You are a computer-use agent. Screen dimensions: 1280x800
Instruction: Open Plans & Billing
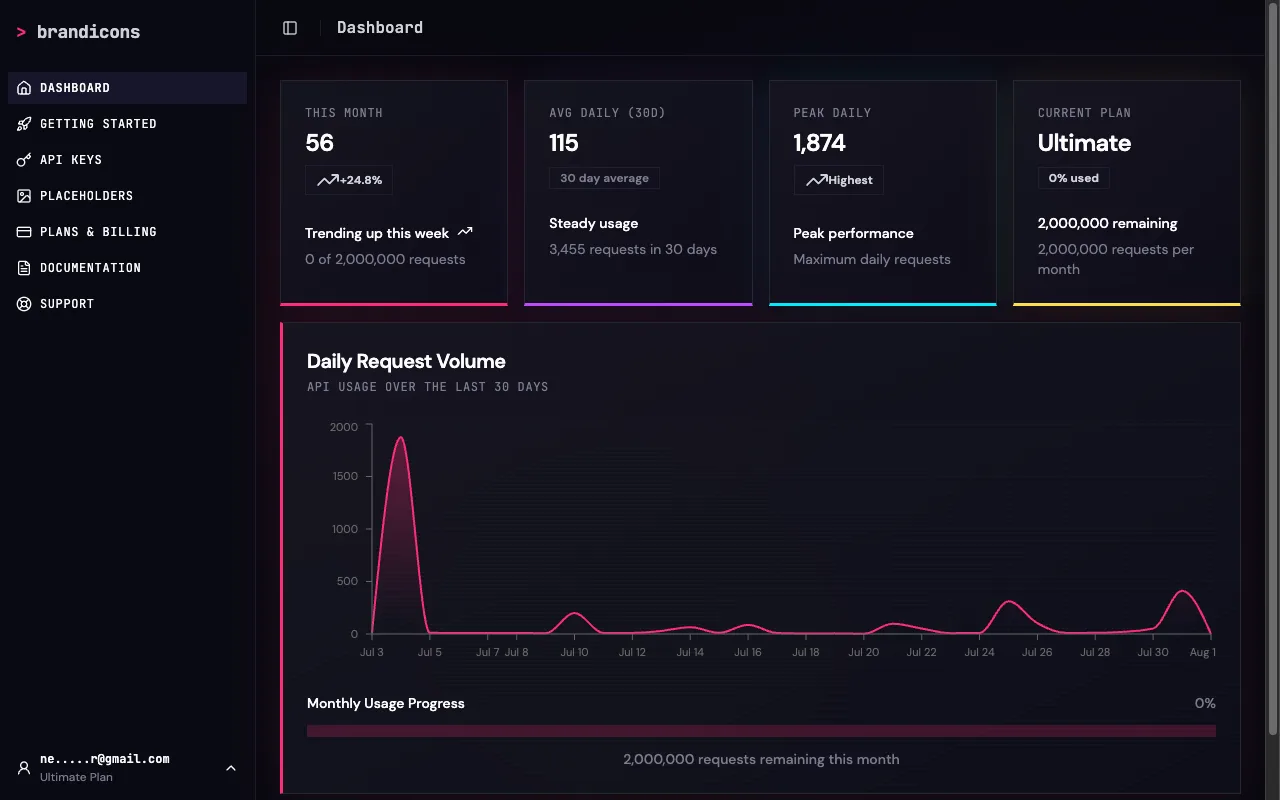[127, 232]
